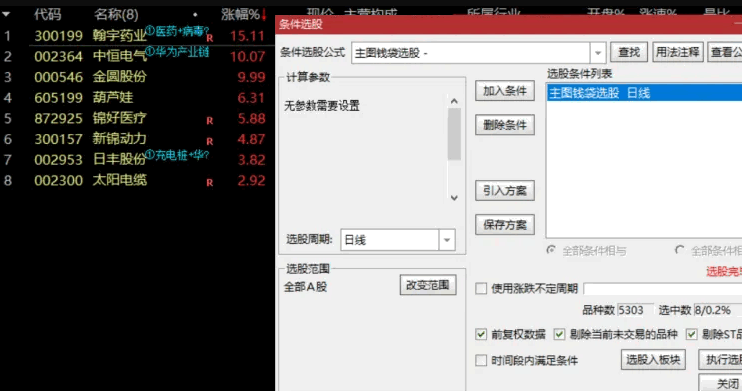Click the 加入条件 button
This screenshot has height=391, width=742.
pos(505,91)
